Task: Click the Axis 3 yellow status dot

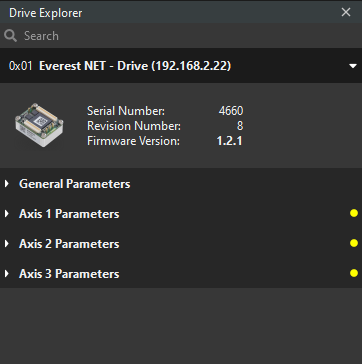Action: pyautogui.click(x=354, y=273)
